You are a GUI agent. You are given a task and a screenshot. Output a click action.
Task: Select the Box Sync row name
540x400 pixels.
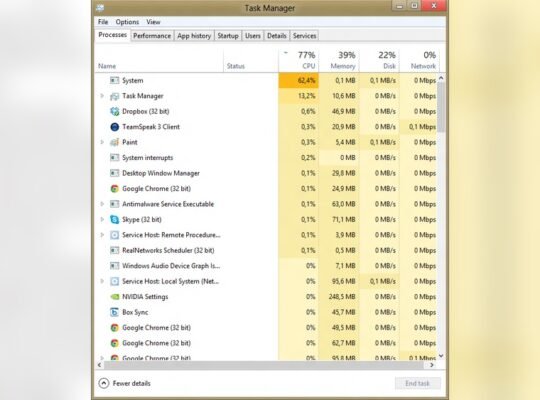tap(135, 312)
